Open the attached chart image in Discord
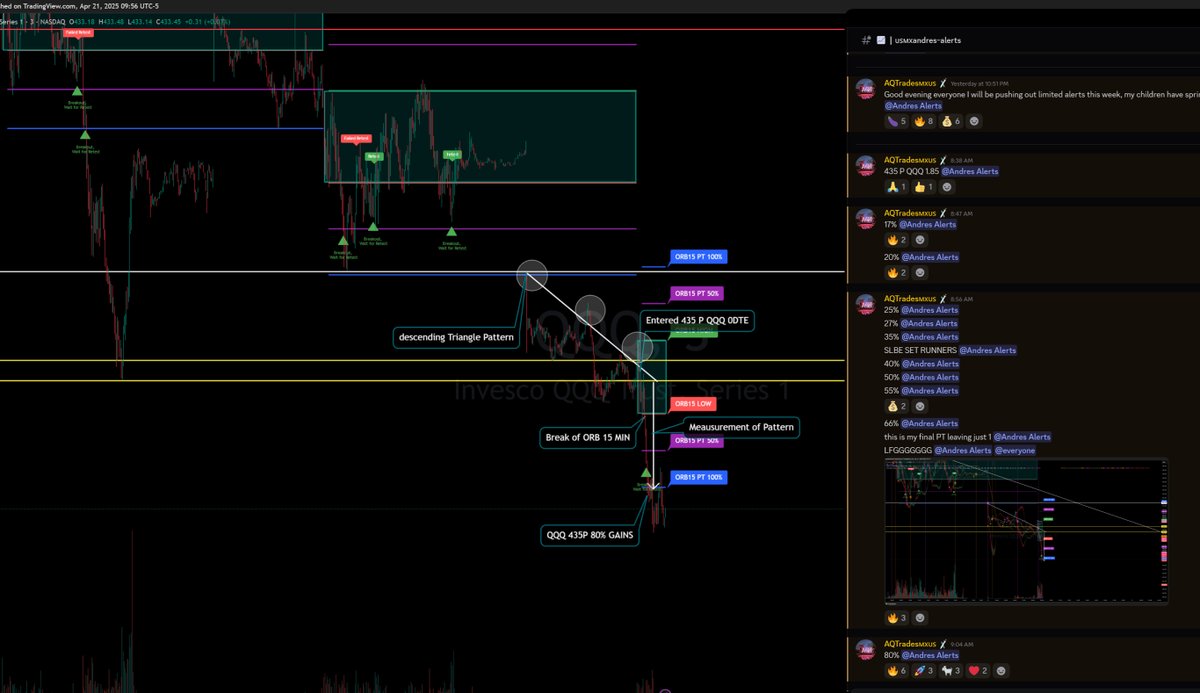The image size is (1200, 693). tap(1025, 532)
